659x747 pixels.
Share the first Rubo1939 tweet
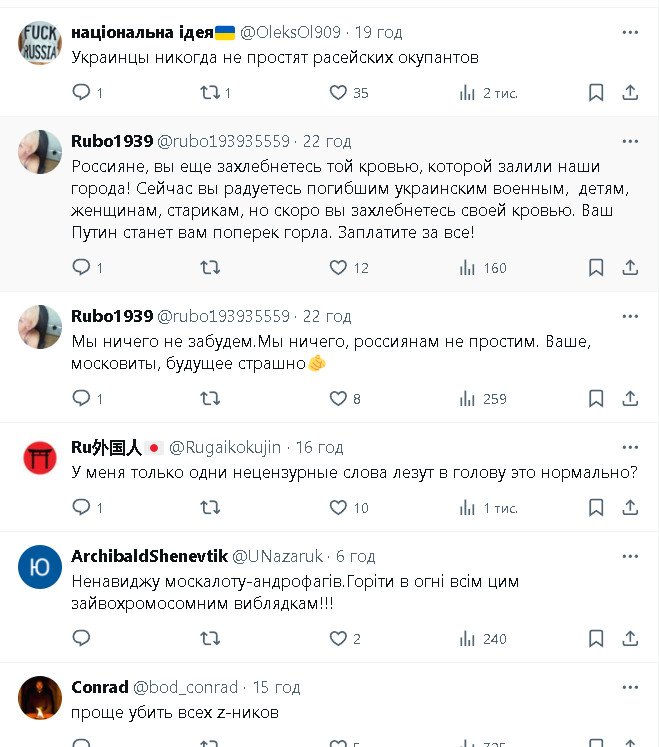coord(630,268)
